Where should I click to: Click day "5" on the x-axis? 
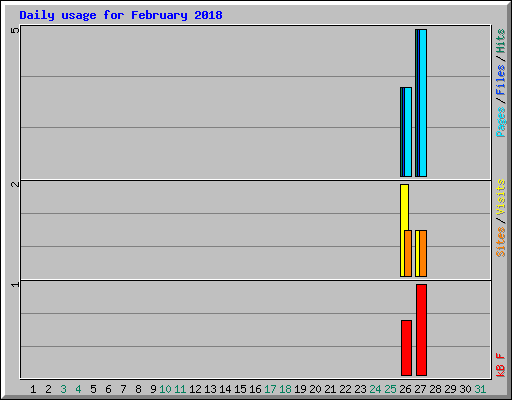(x=93, y=389)
